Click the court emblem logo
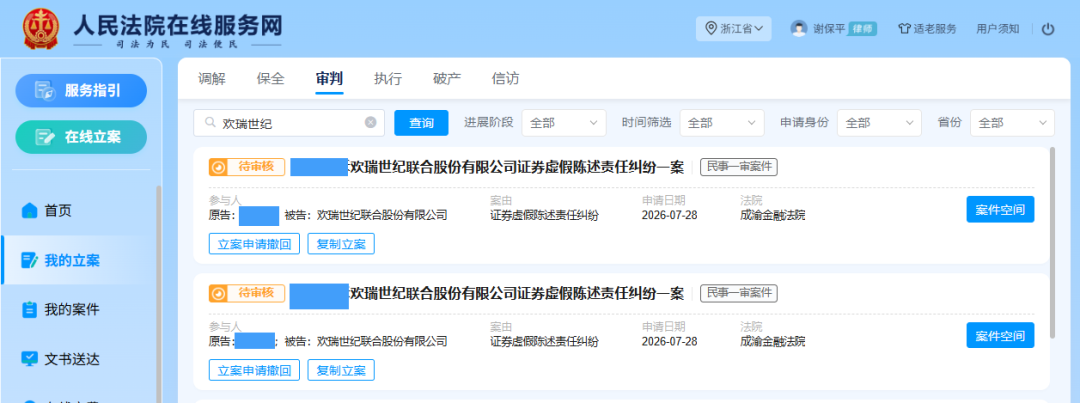The width and height of the screenshot is (1080, 403). (x=42, y=30)
